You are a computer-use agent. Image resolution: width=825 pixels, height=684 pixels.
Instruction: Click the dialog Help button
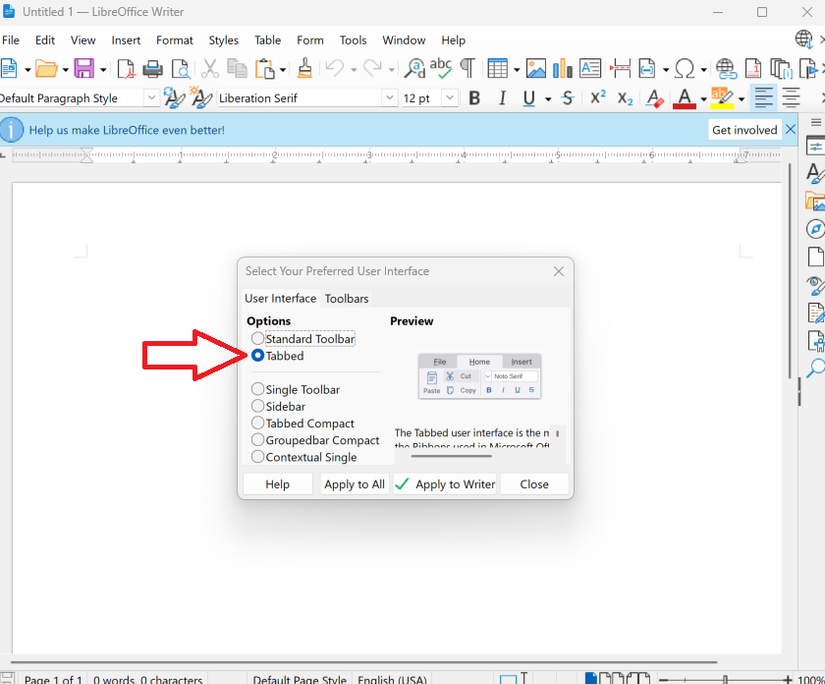click(277, 484)
